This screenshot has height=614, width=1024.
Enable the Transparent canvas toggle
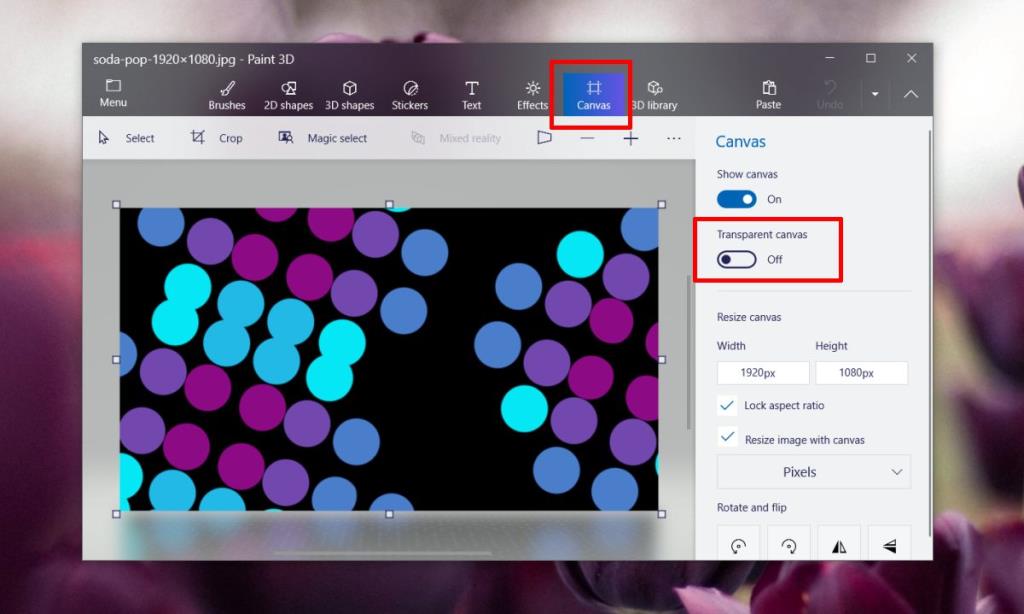click(x=736, y=259)
